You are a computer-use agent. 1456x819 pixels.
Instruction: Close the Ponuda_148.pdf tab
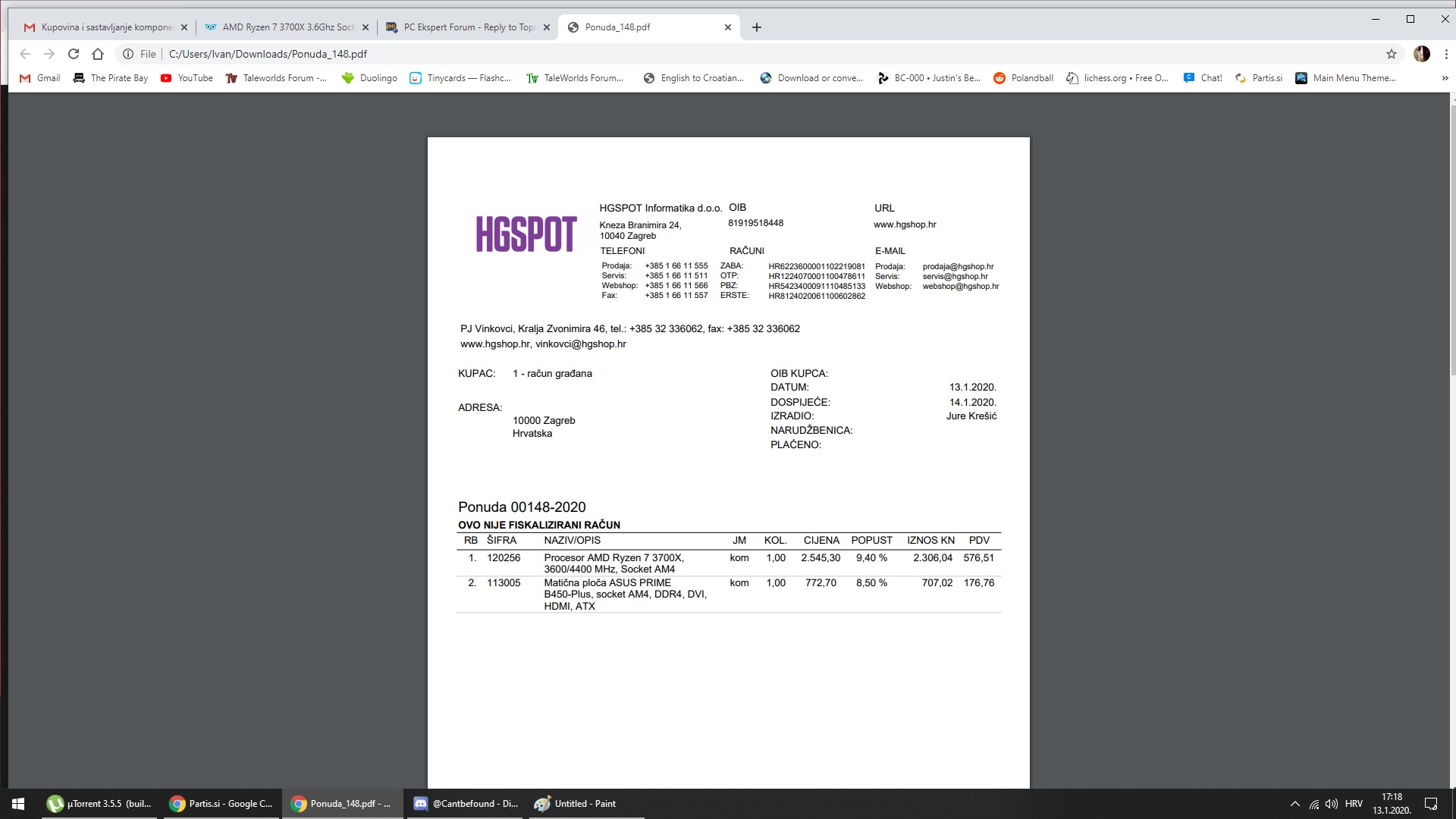tap(727, 27)
